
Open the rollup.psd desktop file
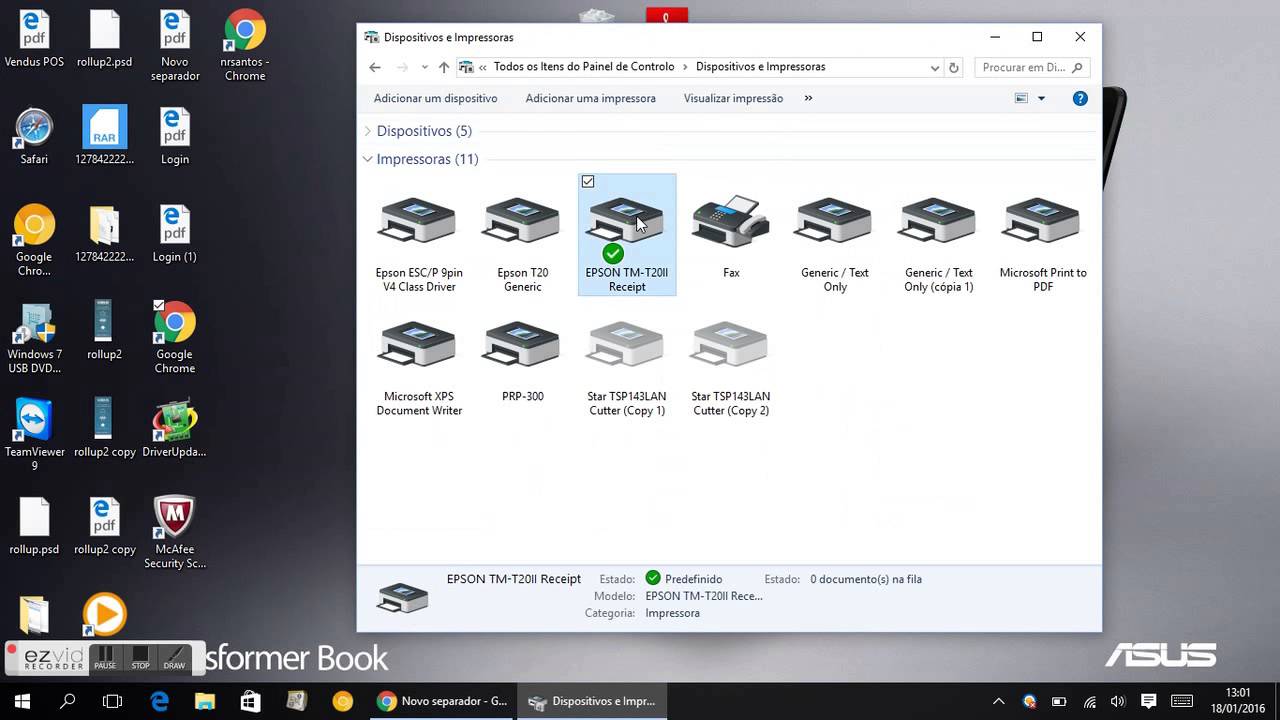[x=34, y=527]
